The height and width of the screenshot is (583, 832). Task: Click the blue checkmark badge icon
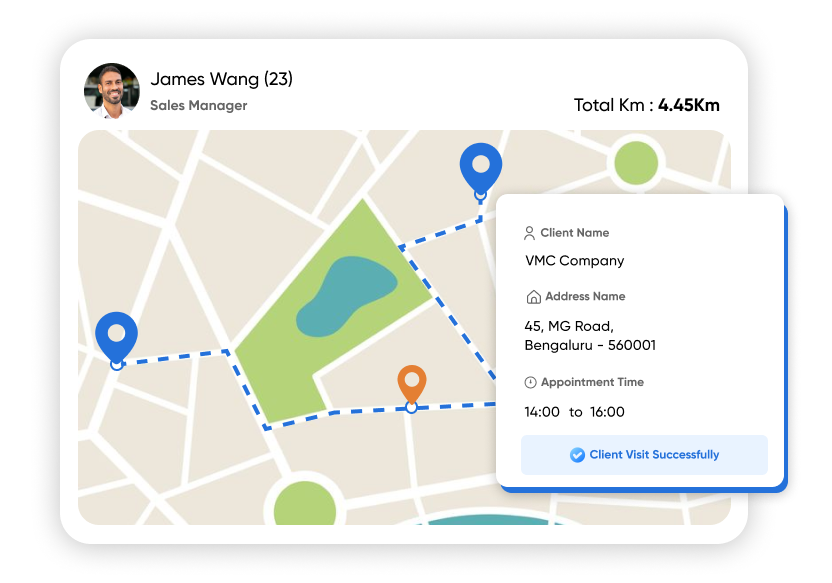[x=577, y=455]
